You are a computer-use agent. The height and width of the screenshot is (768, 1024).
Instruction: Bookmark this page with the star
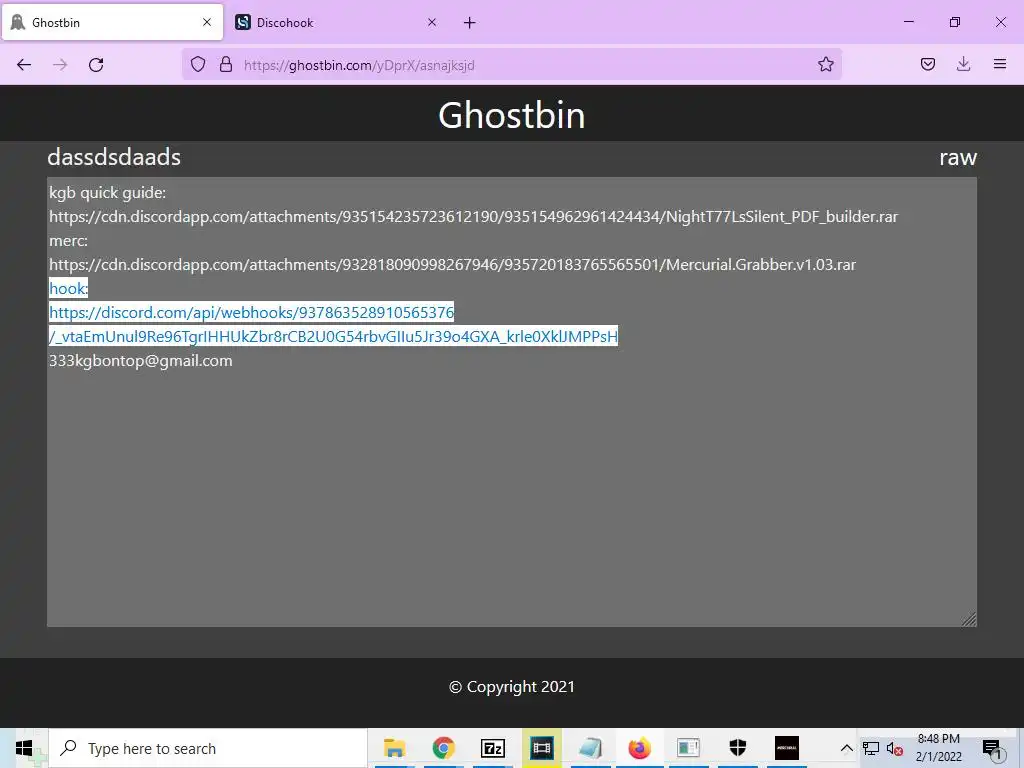(825, 64)
